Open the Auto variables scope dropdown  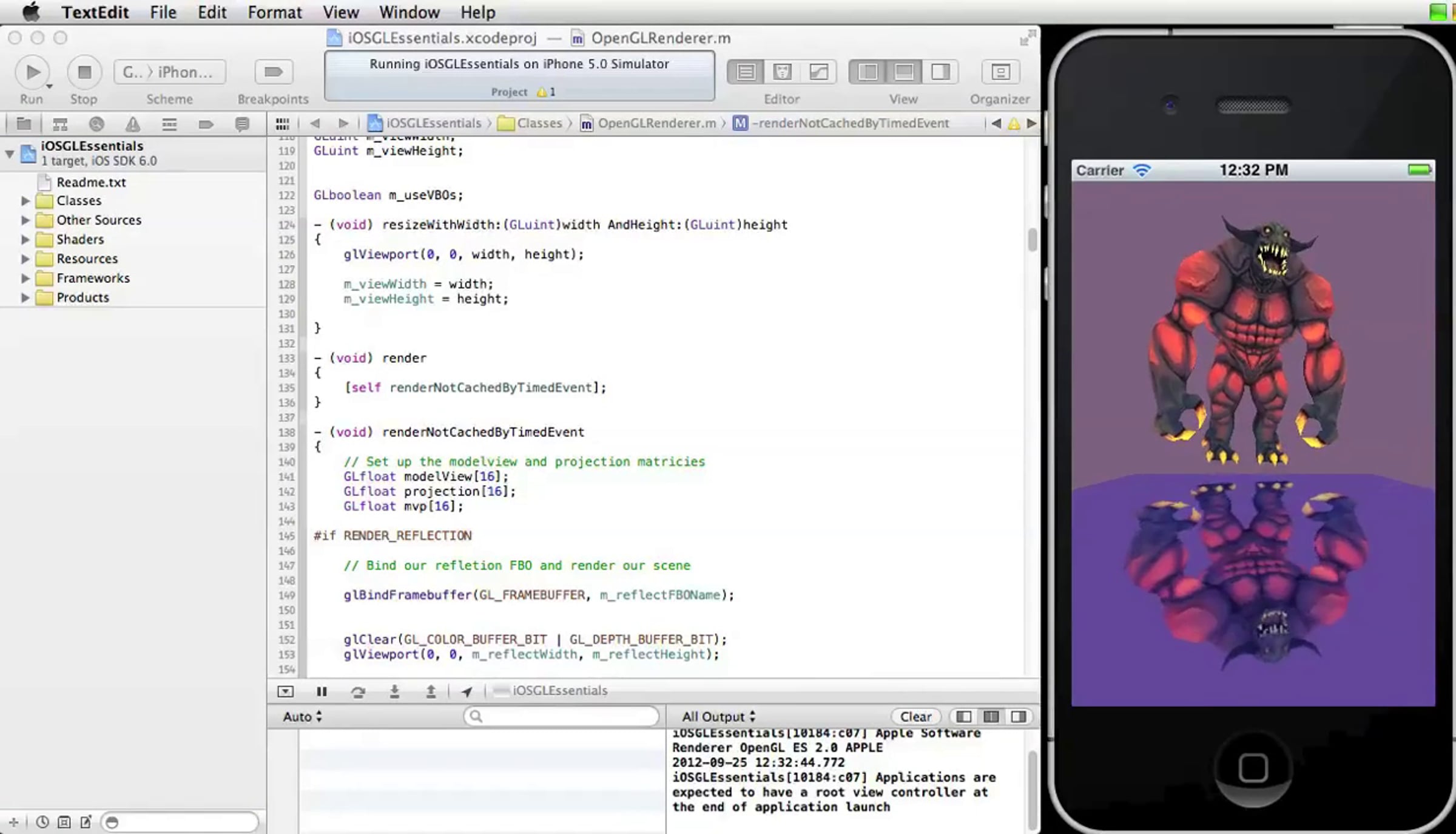tap(302, 717)
